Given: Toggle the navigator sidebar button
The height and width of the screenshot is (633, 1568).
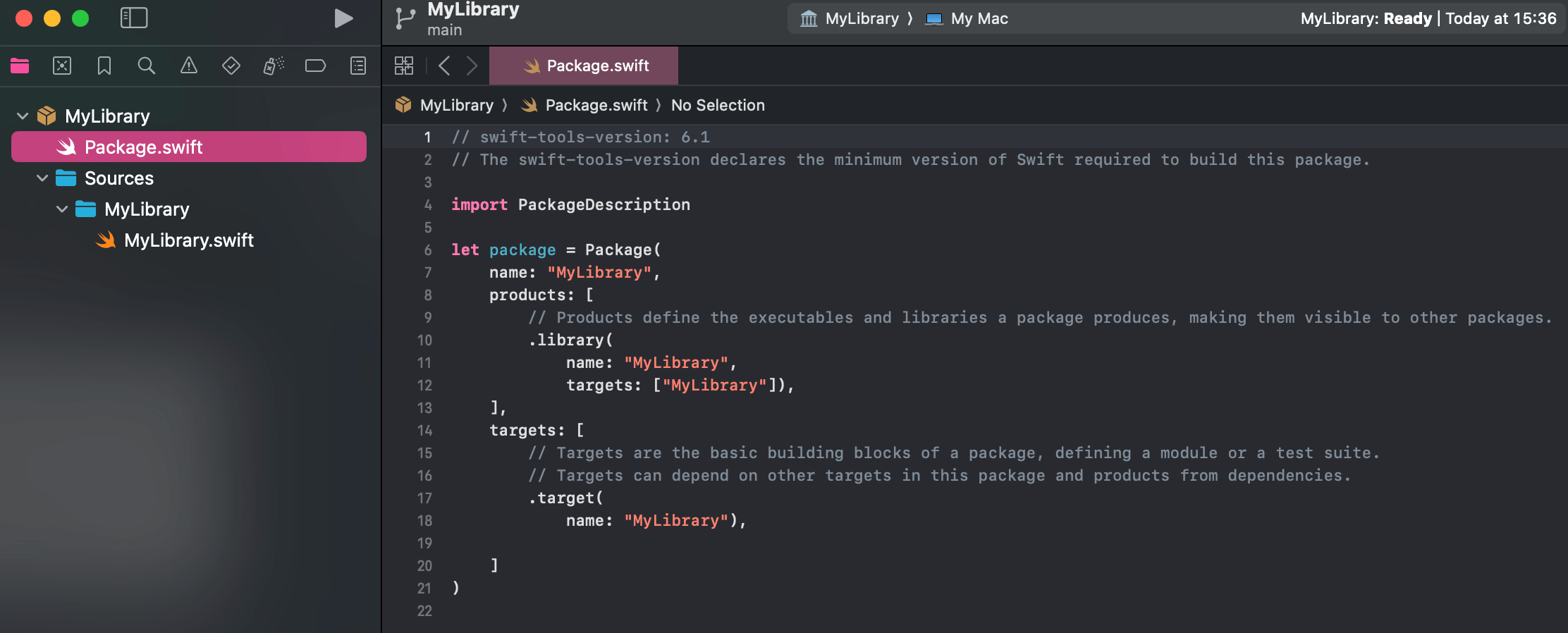Looking at the screenshot, I should point(134,18).
